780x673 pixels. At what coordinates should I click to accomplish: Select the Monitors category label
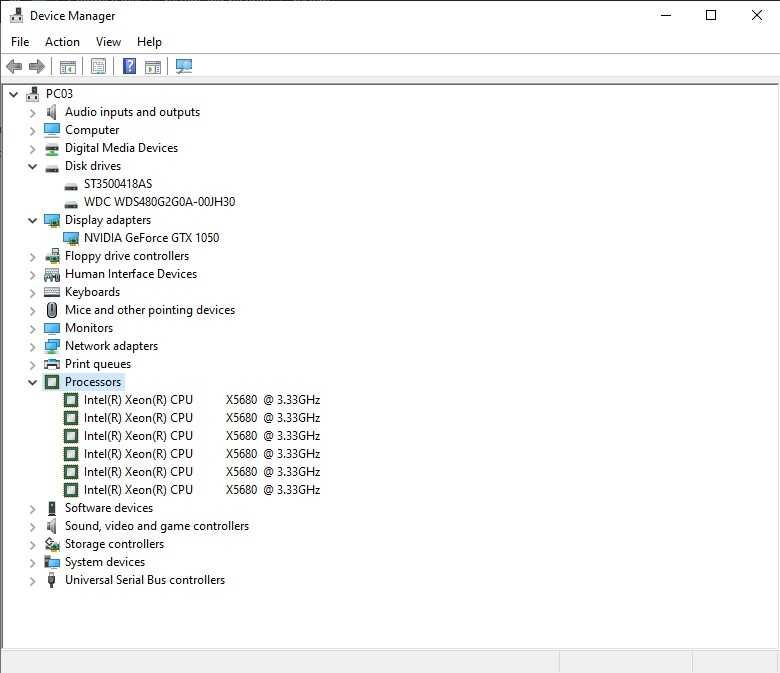89,328
